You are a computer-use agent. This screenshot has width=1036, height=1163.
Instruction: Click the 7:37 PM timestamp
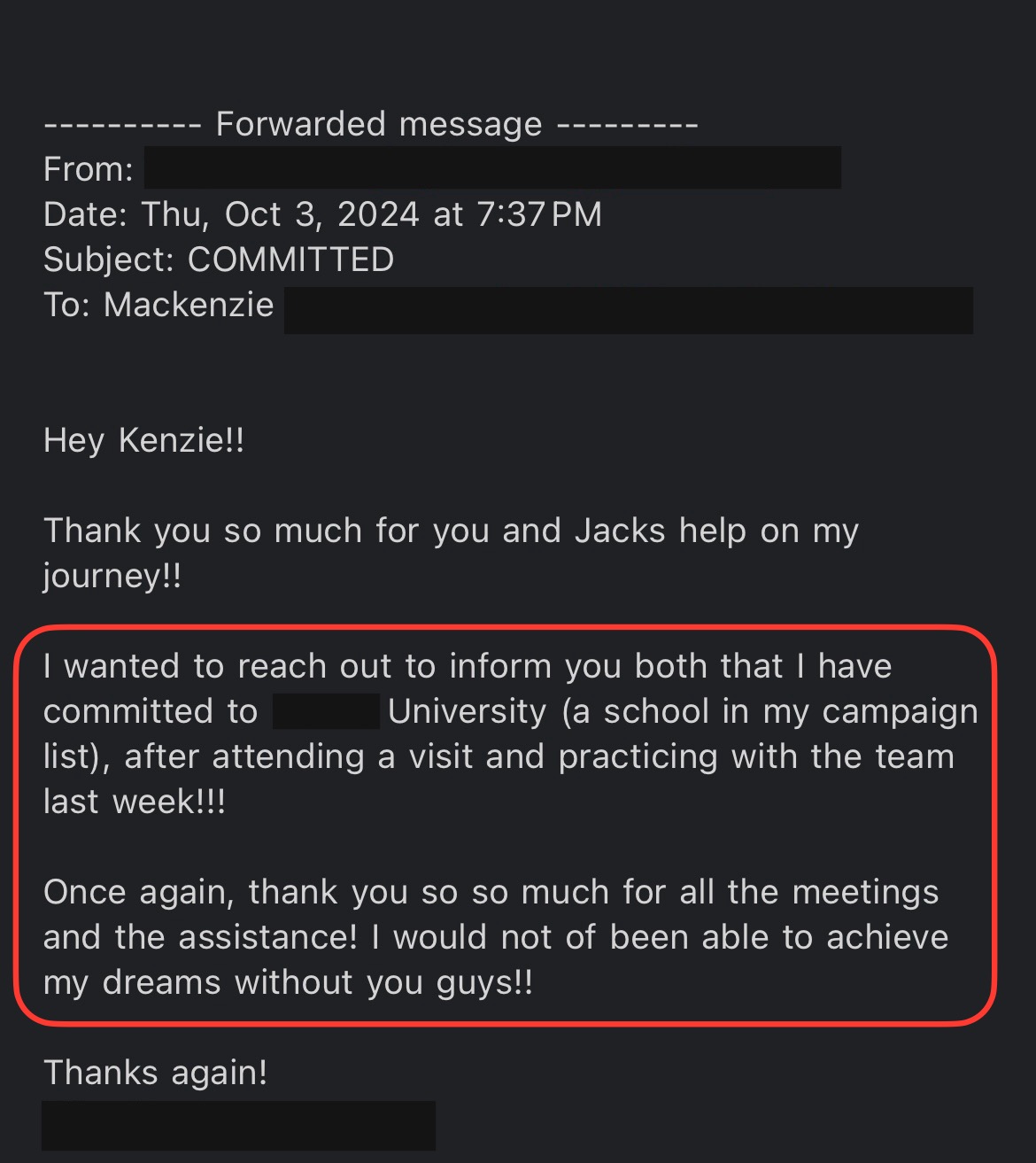(x=539, y=214)
